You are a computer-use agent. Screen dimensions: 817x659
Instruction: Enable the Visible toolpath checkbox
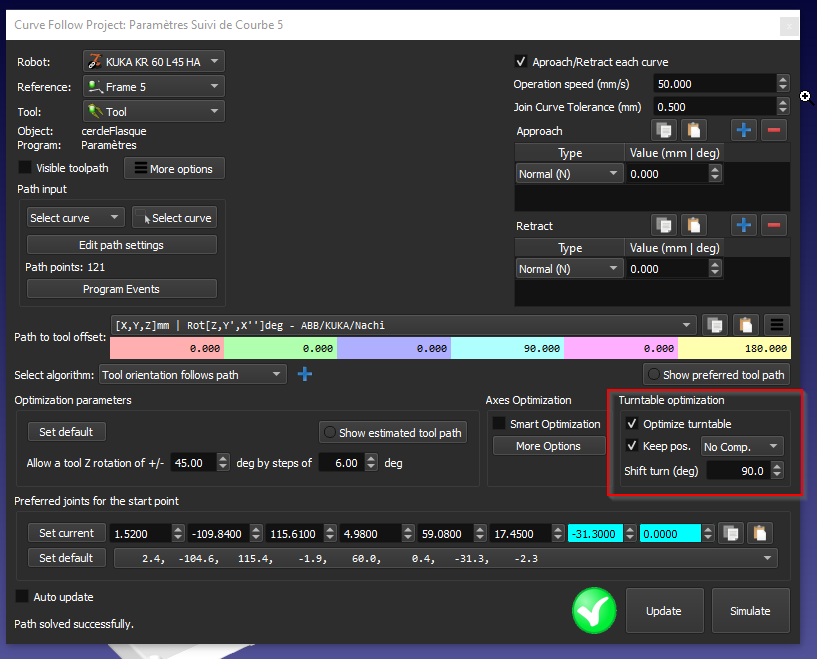[x=26, y=168]
